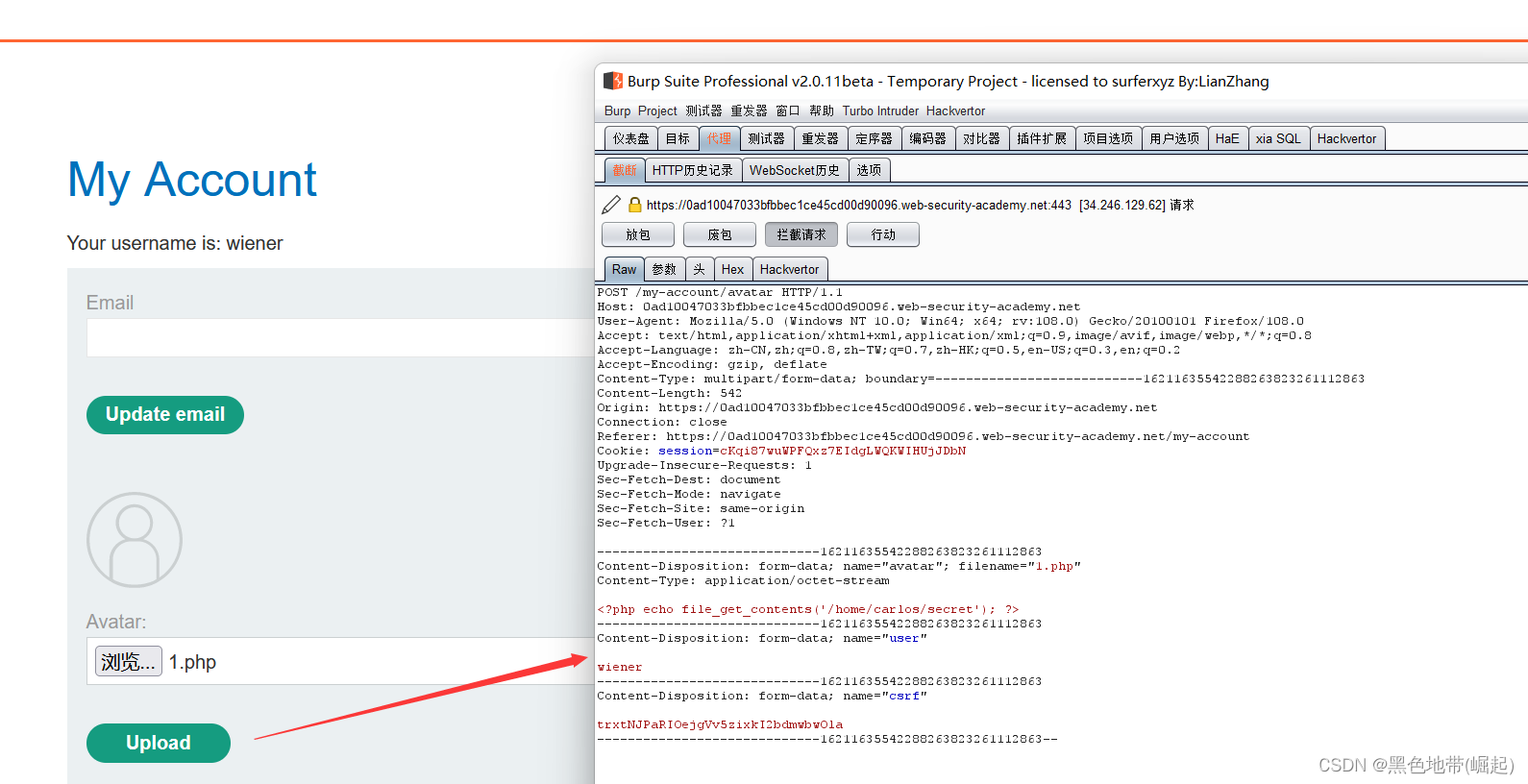
Task: Select the 头 headers view tab
Action: coord(700,270)
